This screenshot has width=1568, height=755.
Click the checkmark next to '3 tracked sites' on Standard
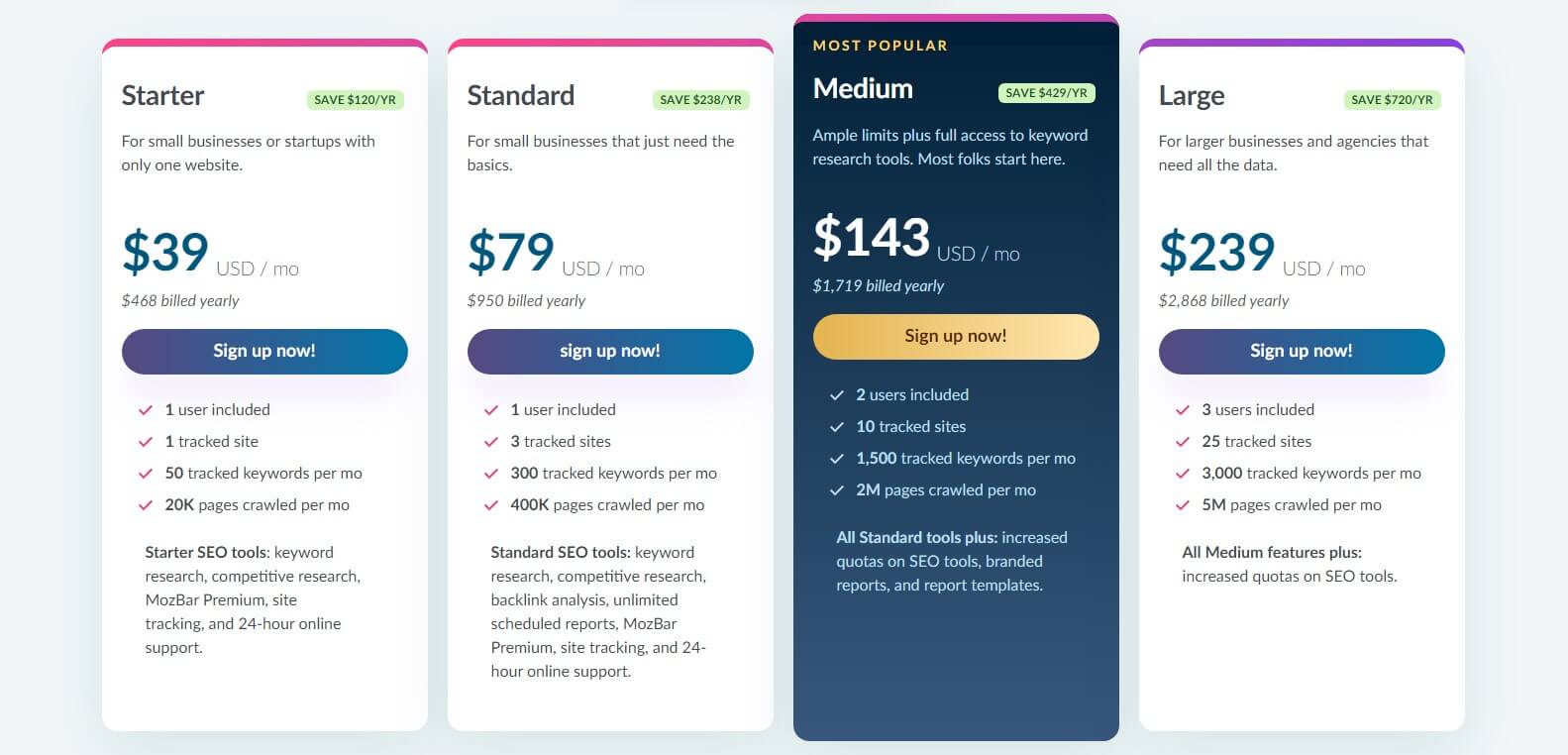pyautogui.click(x=491, y=441)
